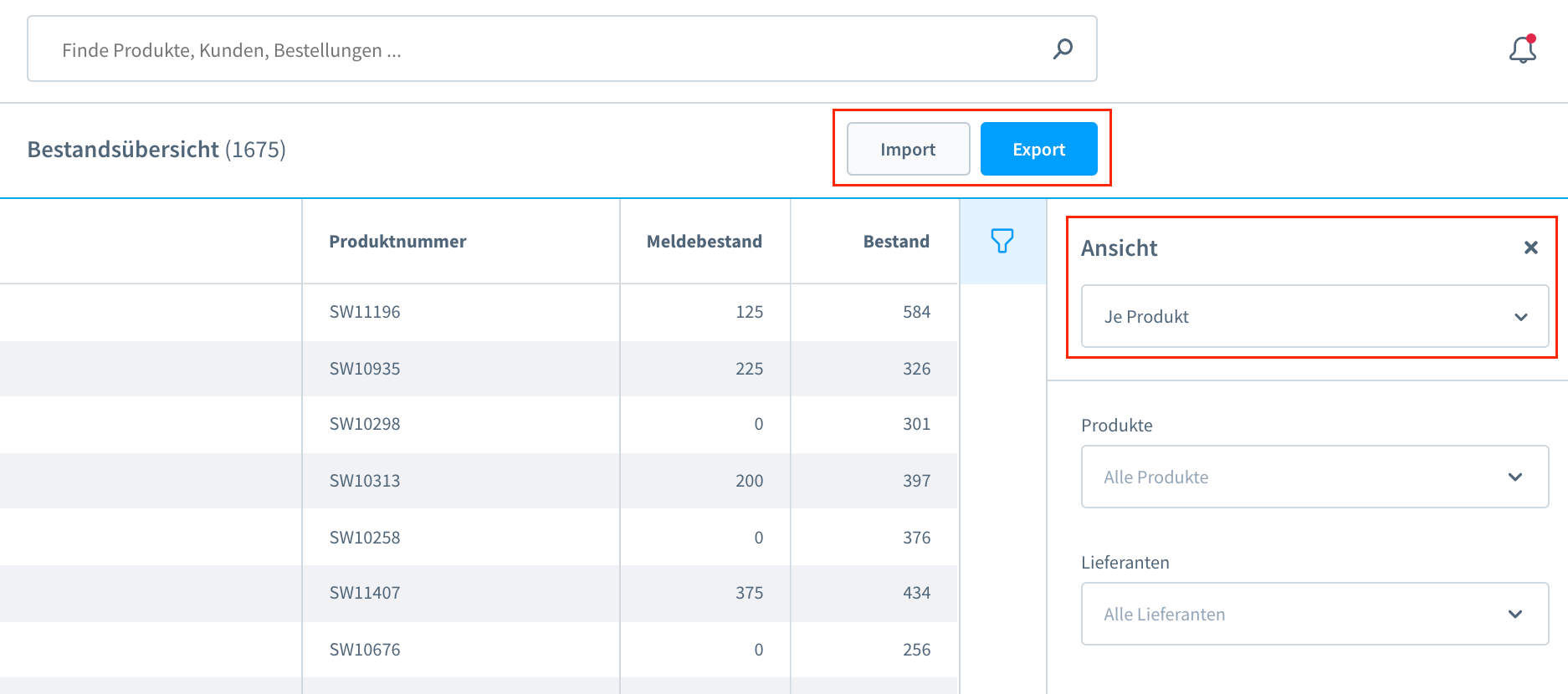Open the Alle Lieferanten dropdown
1568x694 pixels.
point(1314,614)
